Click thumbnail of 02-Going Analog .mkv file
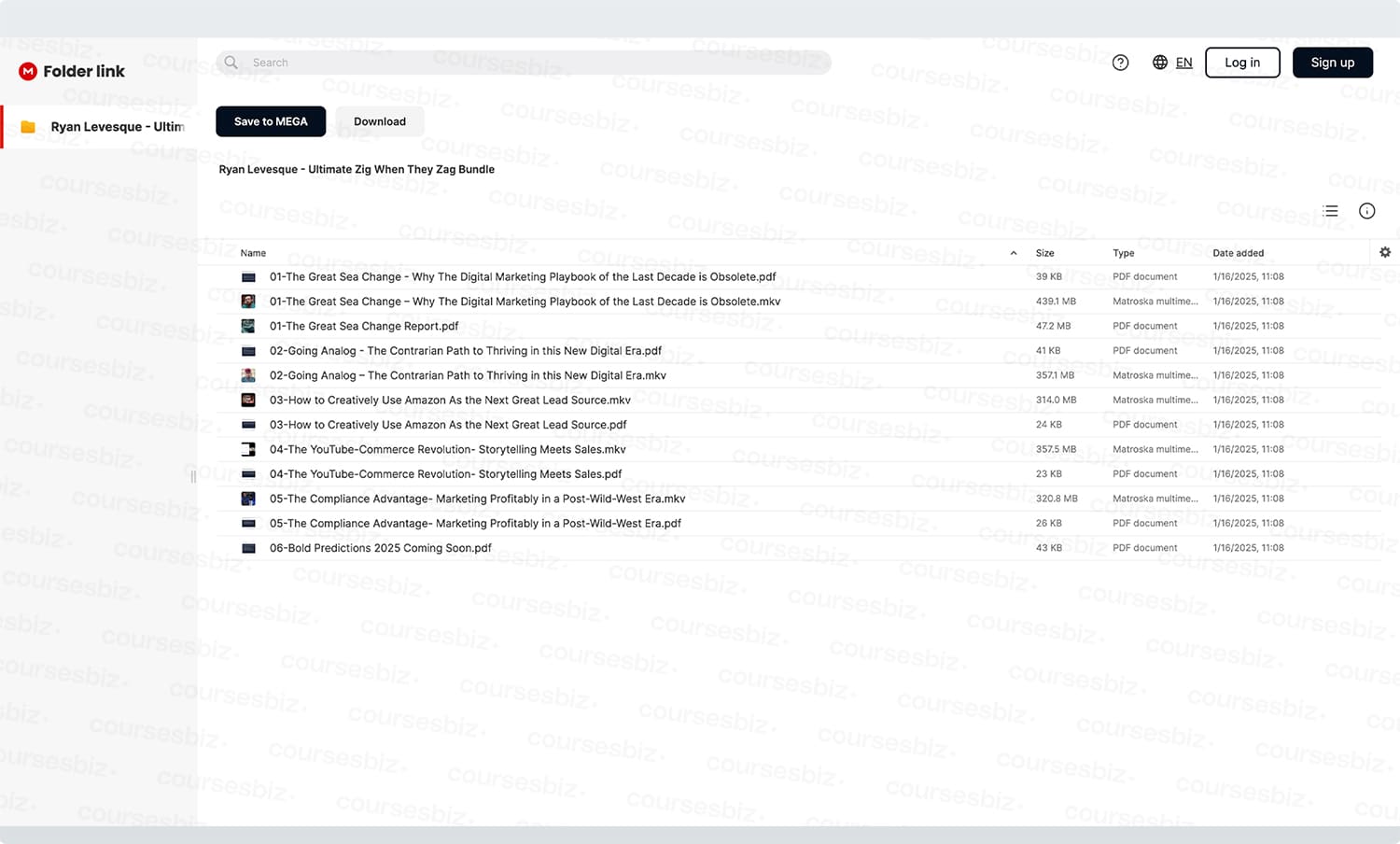This screenshot has height=844, width=1400. pyautogui.click(x=248, y=375)
